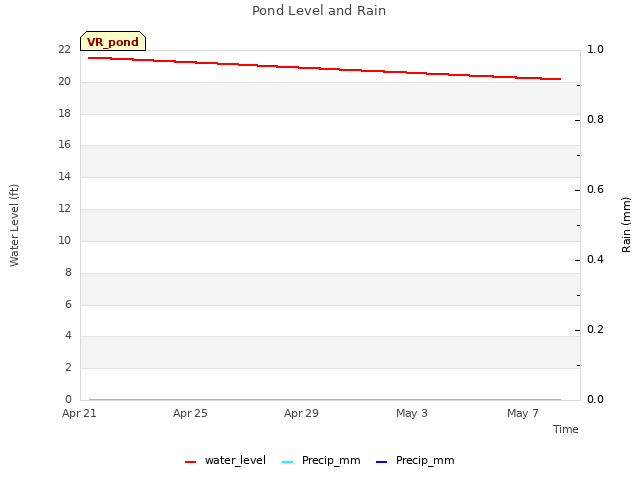Click the chart title Pond Level and Rain
The height and width of the screenshot is (480, 640).
(319, 11)
